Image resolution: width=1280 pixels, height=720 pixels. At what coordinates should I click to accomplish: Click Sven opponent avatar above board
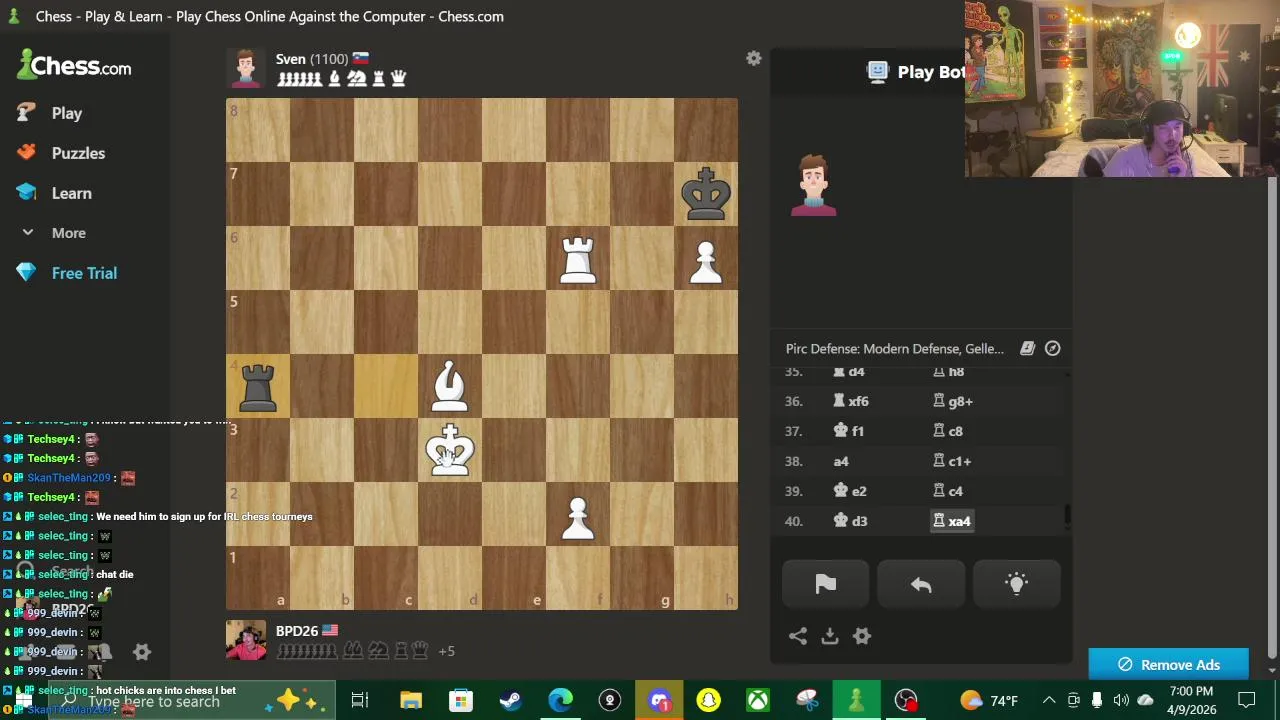(246, 68)
